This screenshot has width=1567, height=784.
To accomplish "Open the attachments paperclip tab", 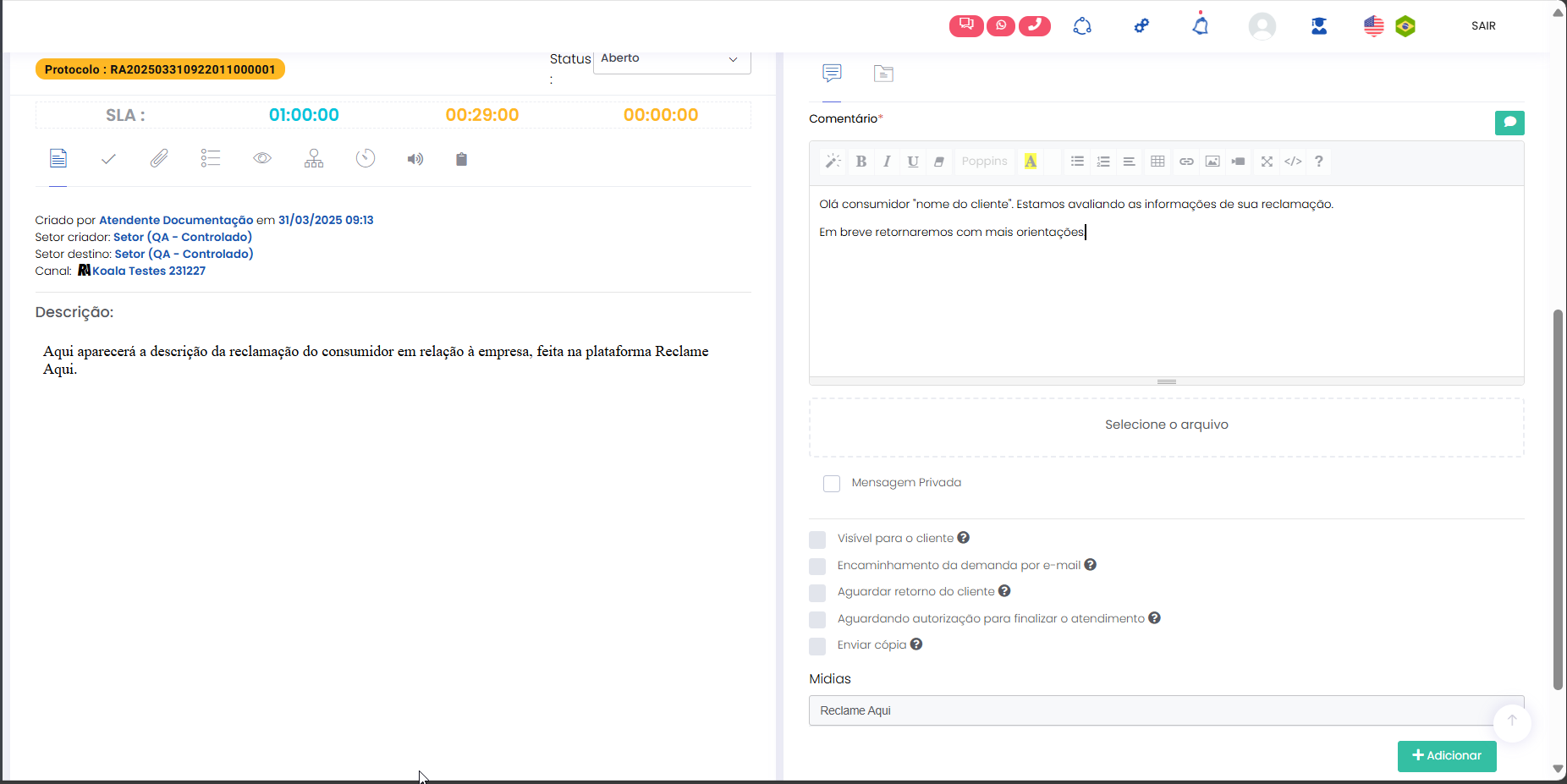I will (x=159, y=159).
